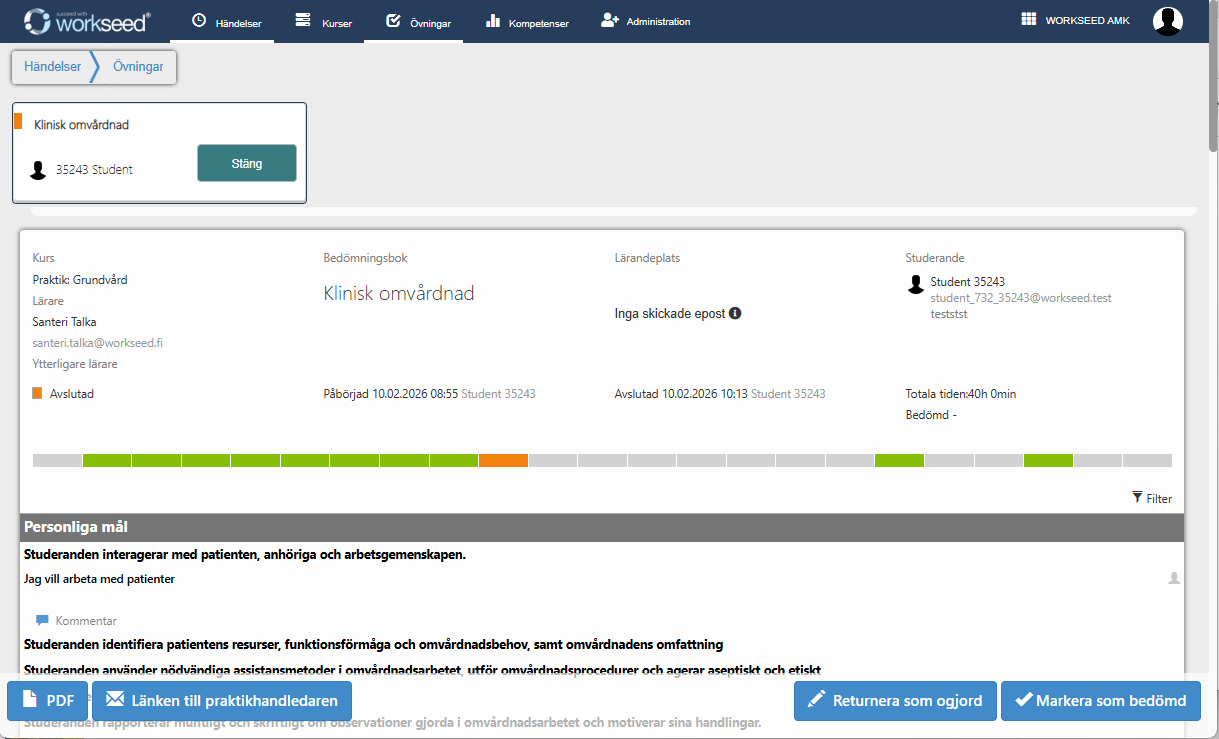
Task: Click the Kommentar speech bubble
Action: tap(42, 620)
